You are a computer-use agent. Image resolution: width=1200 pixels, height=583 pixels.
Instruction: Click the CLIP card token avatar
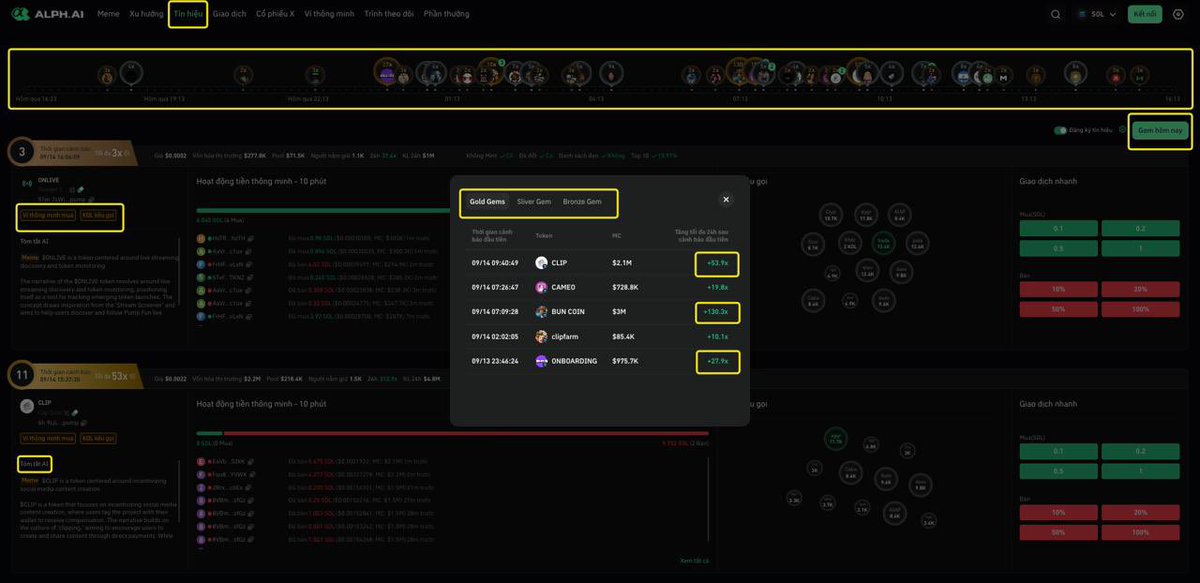[x=27, y=406]
